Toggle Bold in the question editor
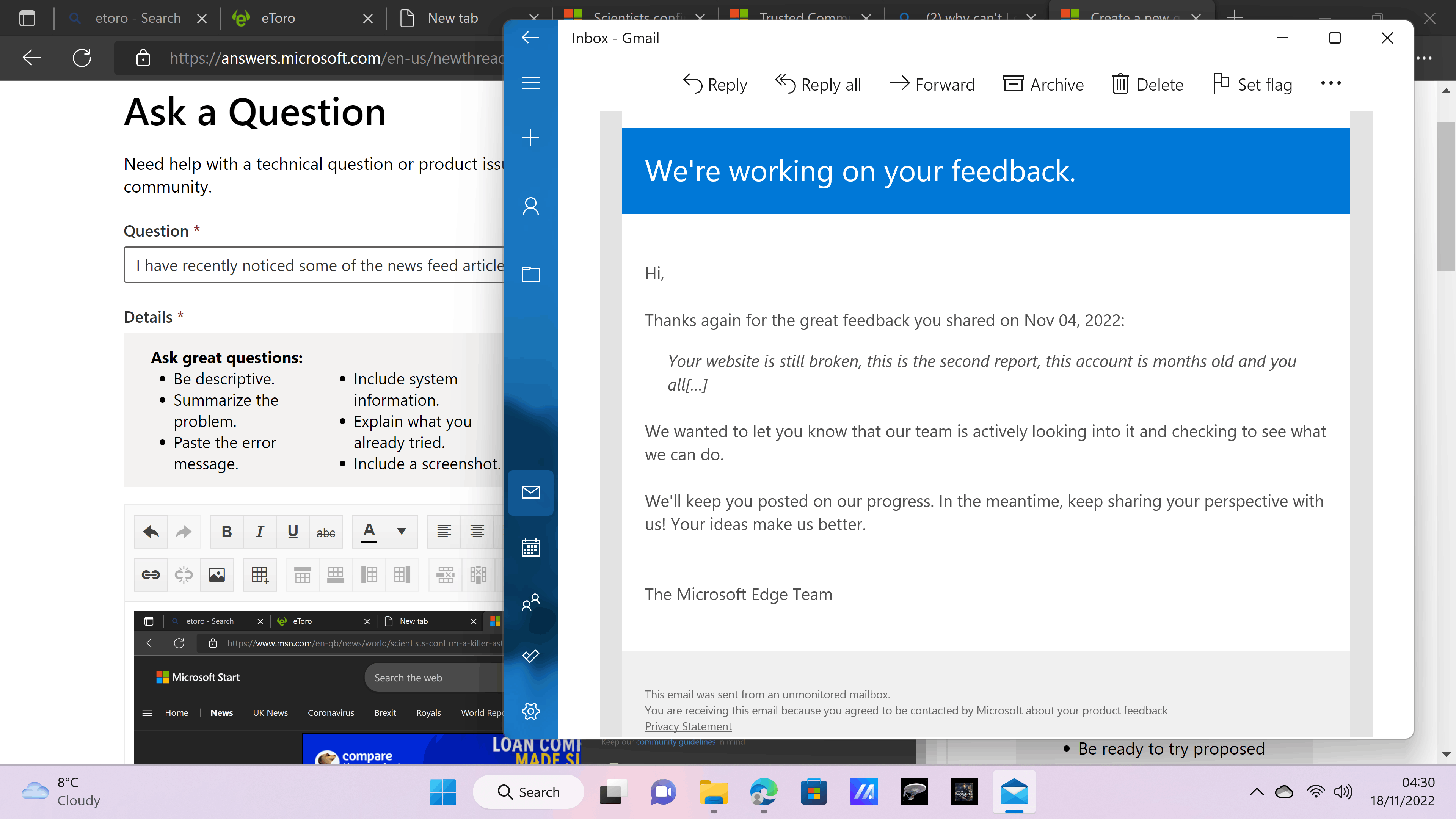 click(227, 531)
